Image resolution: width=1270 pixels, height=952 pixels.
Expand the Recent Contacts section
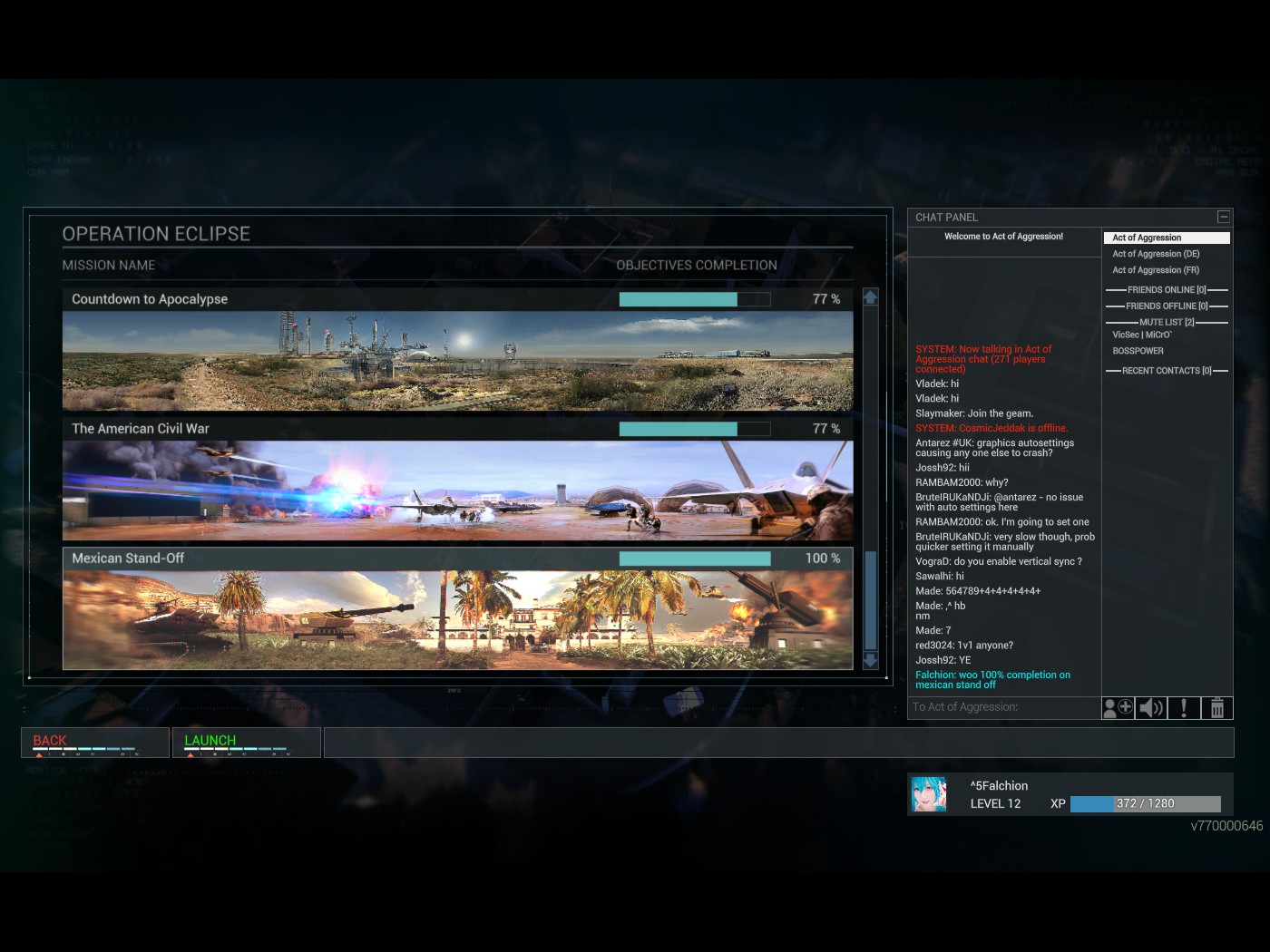tap(1167, 371)
